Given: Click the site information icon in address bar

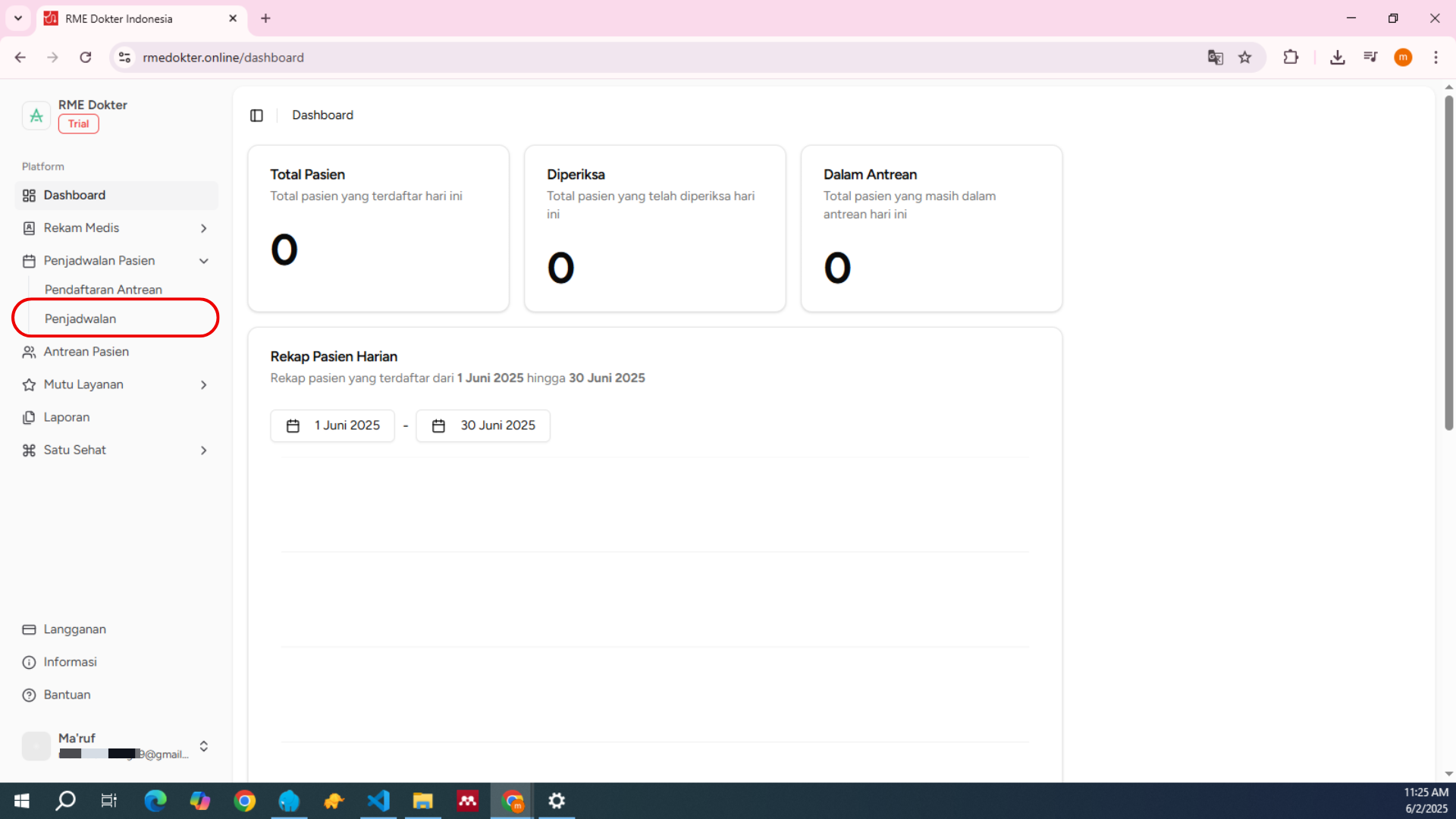Looking at the screenshot, I should 125,58.
